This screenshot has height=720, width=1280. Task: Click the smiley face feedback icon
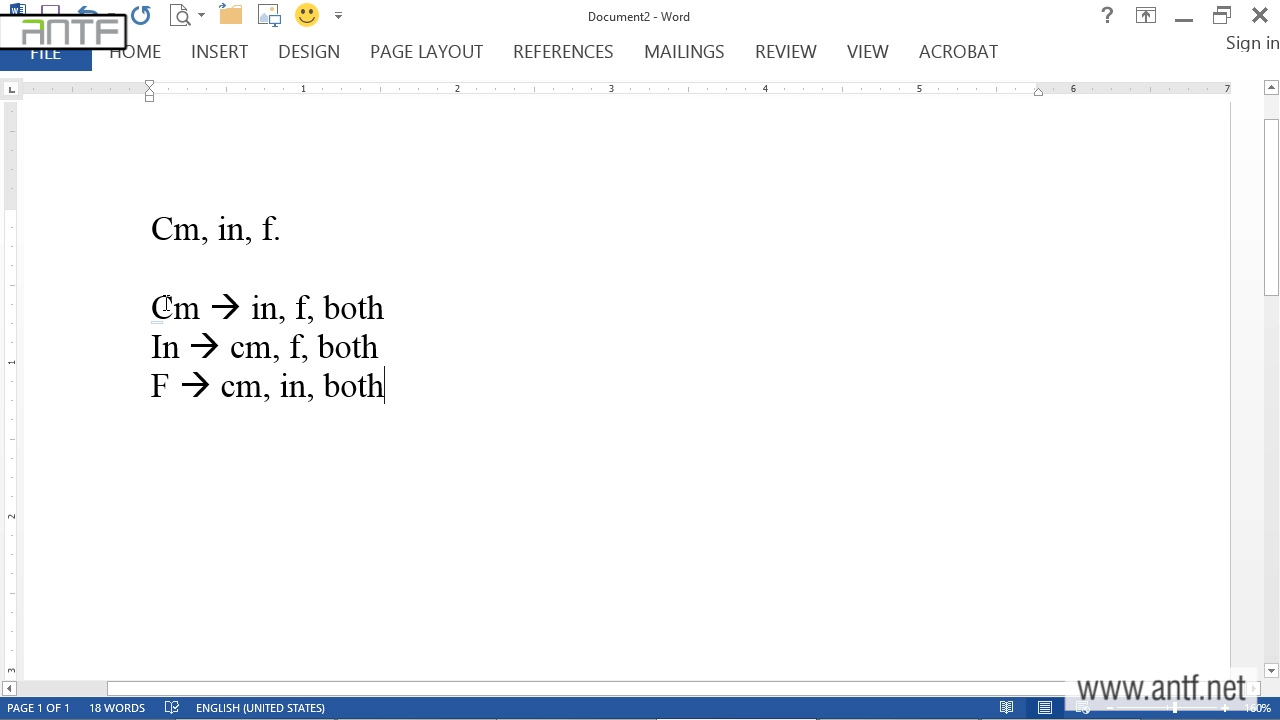coord(307,15)
